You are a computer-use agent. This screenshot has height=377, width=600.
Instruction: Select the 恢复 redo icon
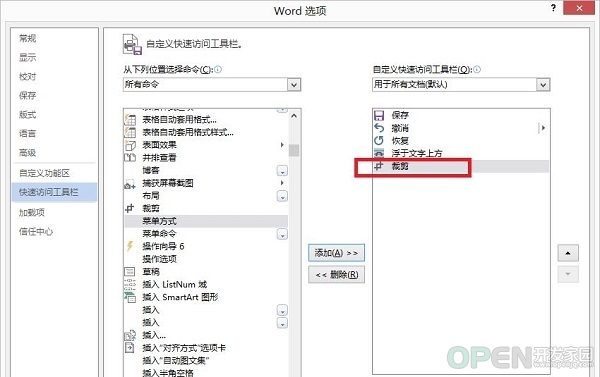(x=379, y=140)
